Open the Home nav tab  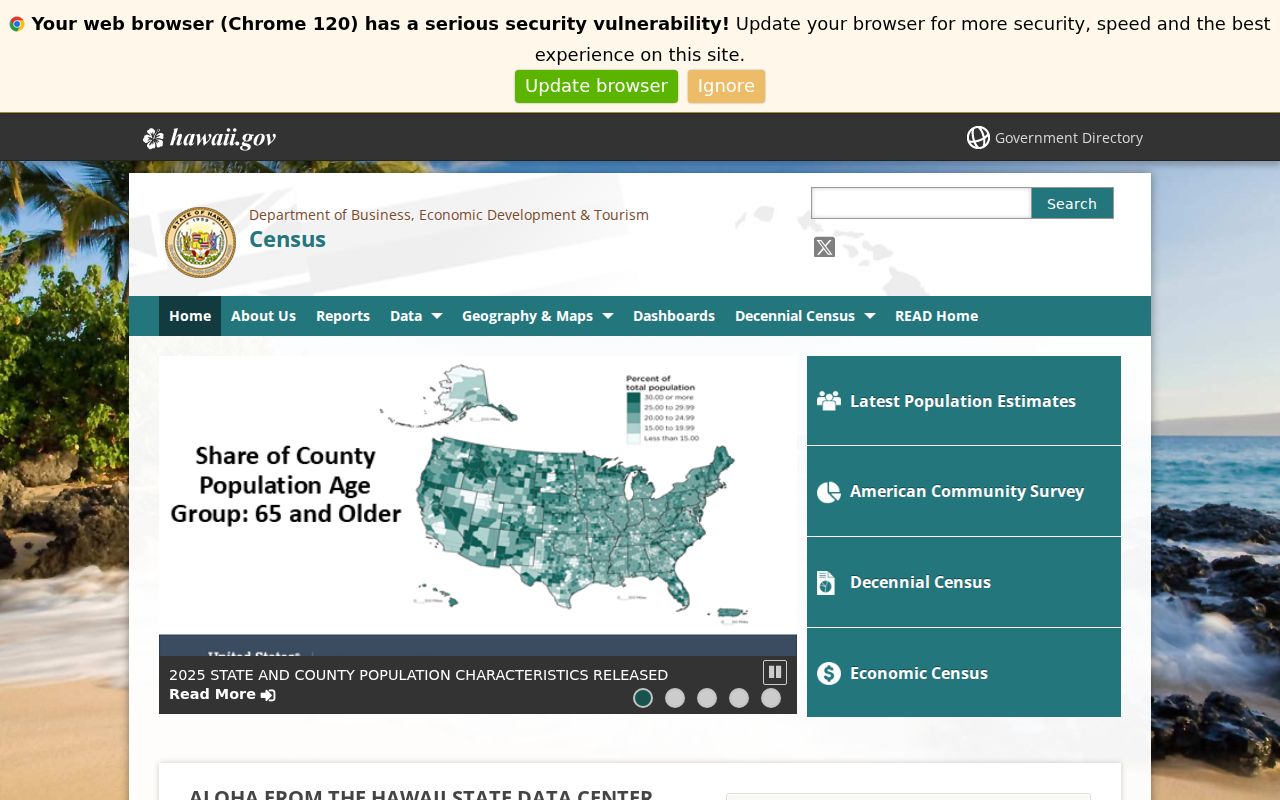pos(190,316)
